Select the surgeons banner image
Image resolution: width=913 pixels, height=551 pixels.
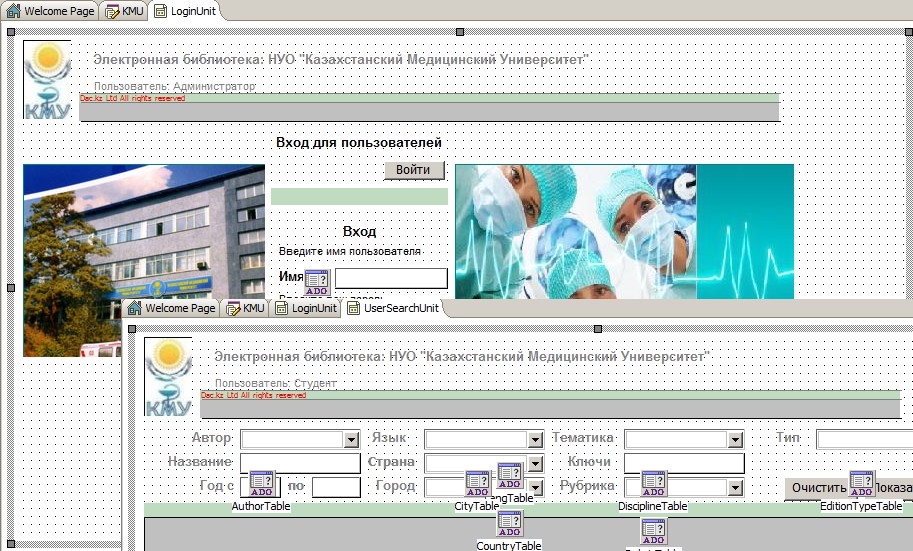[x=624, y=231]
